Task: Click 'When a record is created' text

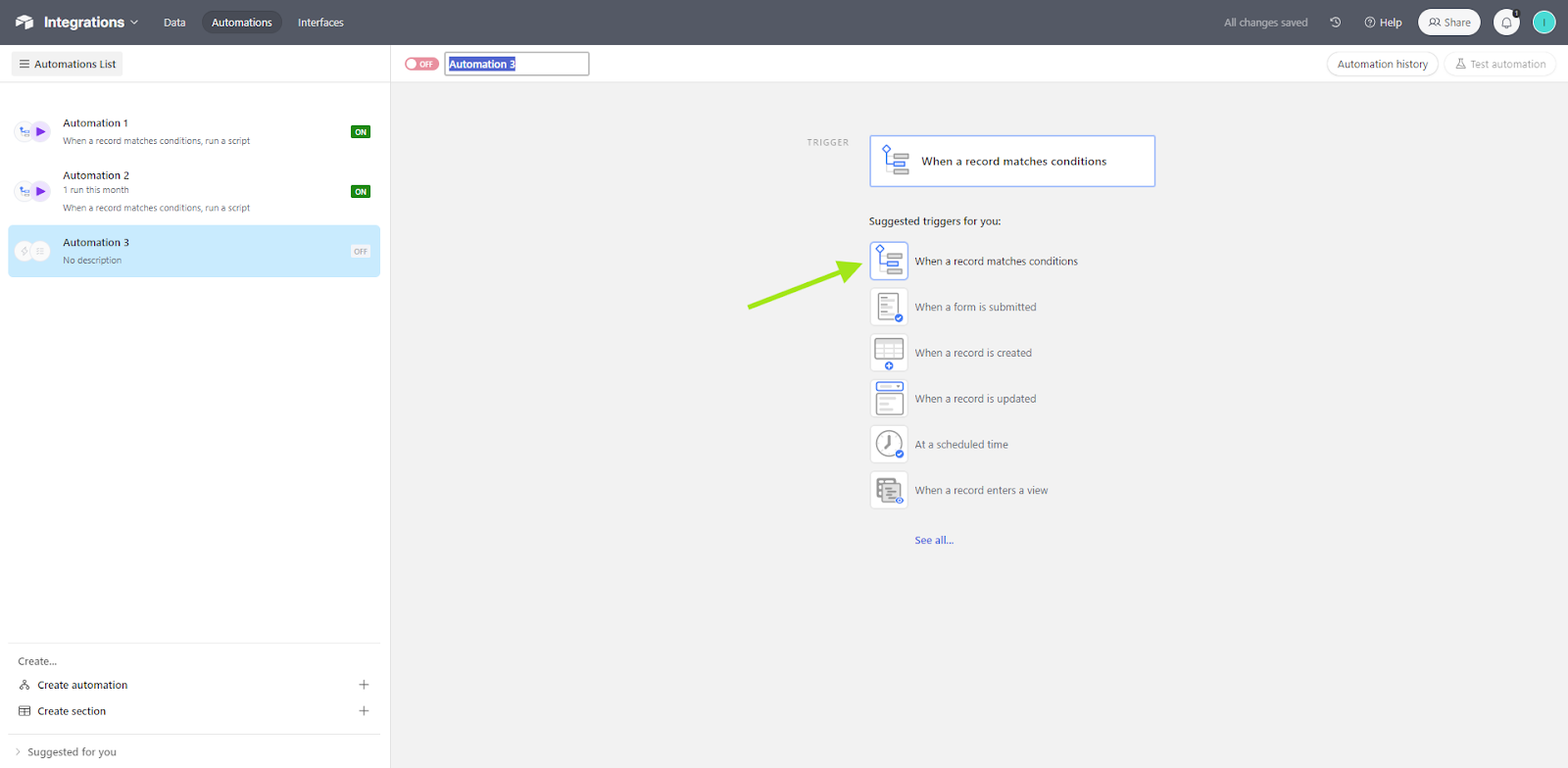Action: pos(973,354)
